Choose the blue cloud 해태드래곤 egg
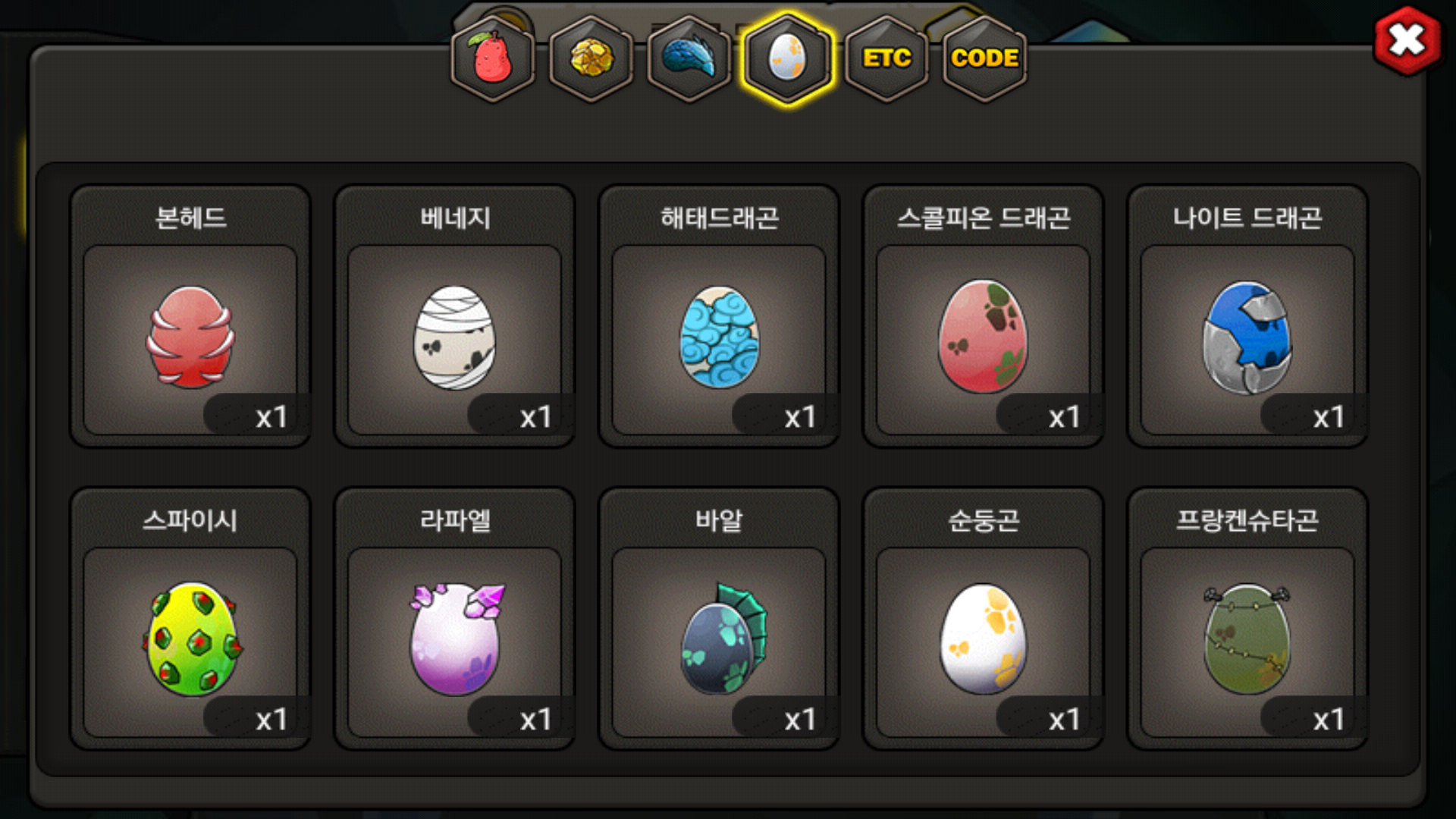Viewport: 1456px width, 819px height. (x=719, y=337)
